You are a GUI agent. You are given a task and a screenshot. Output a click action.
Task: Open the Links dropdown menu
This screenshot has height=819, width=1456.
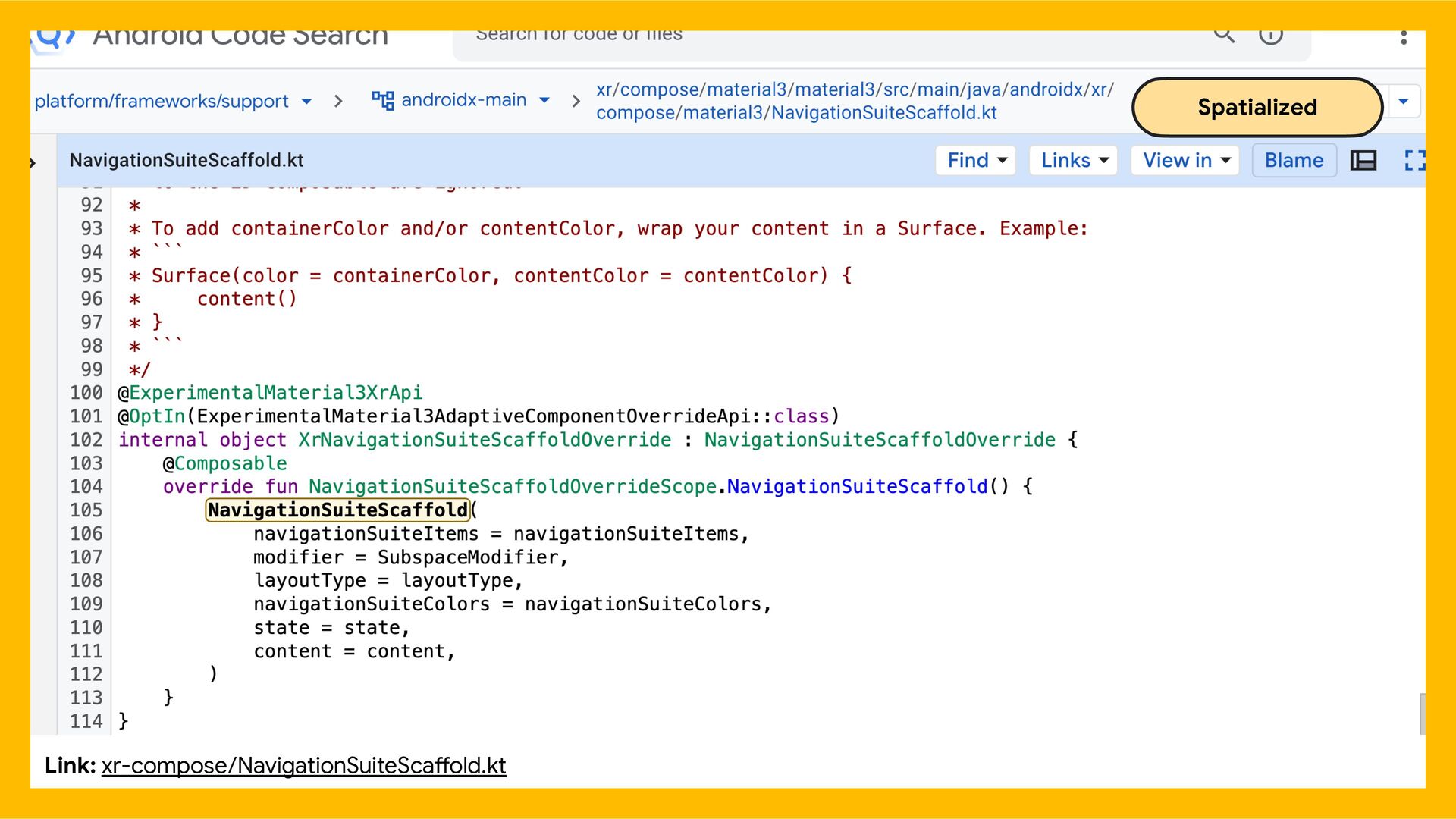tap(1074, 160)
